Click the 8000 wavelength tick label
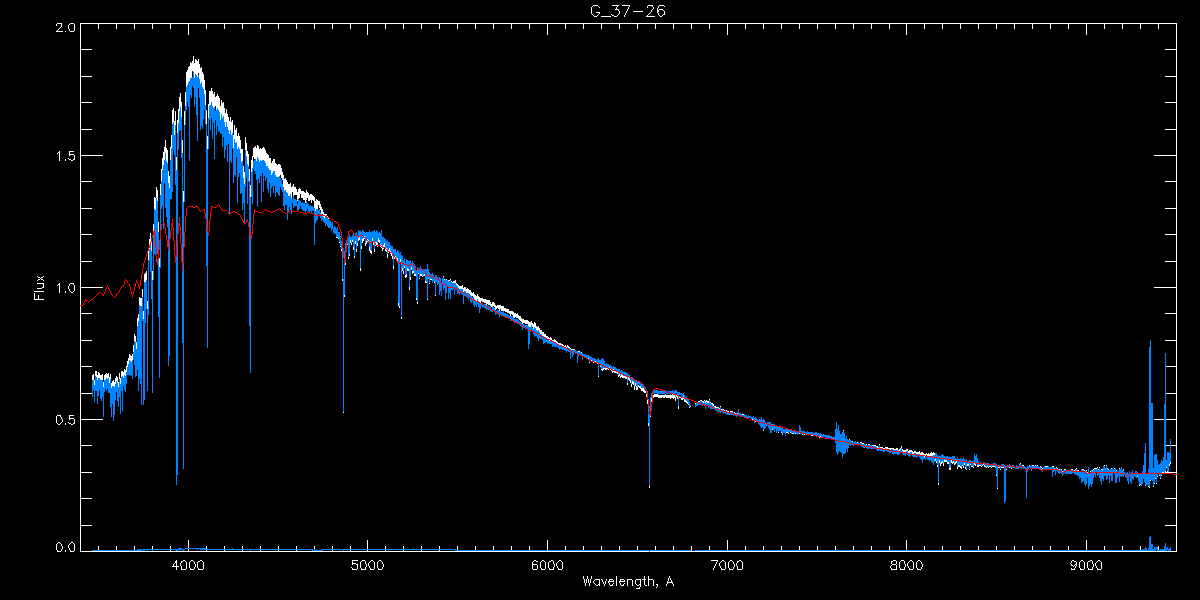The height and width of the screenshot is (600, 1200). 907,564
